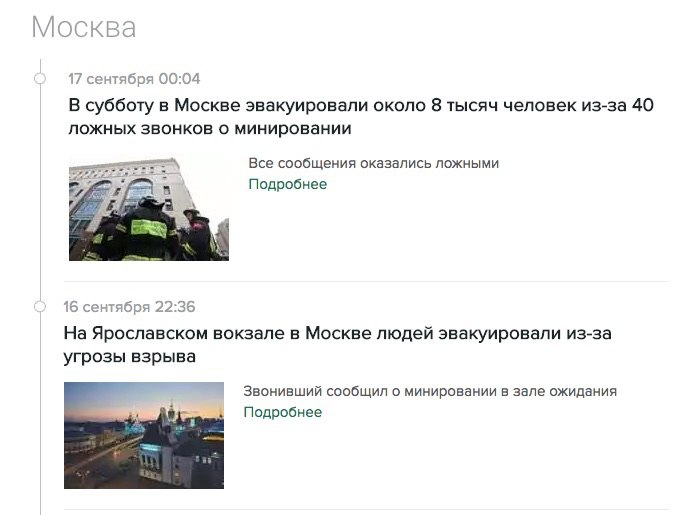This screenshot has height=515, width=689.
Task: Click Подробнее under Звонивший сообщил о минировании
Action: (283, 412)
